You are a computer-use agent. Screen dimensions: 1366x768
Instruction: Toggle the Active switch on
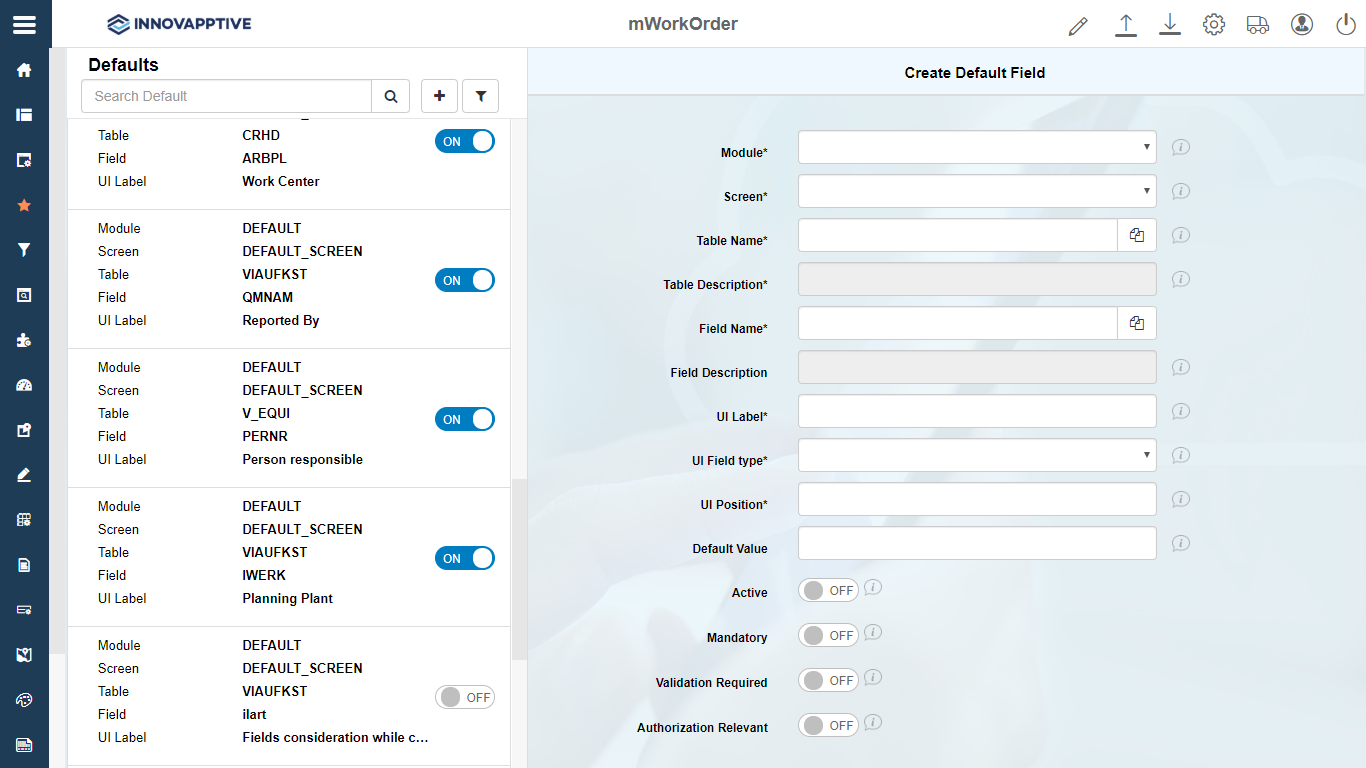pos(828,591)
